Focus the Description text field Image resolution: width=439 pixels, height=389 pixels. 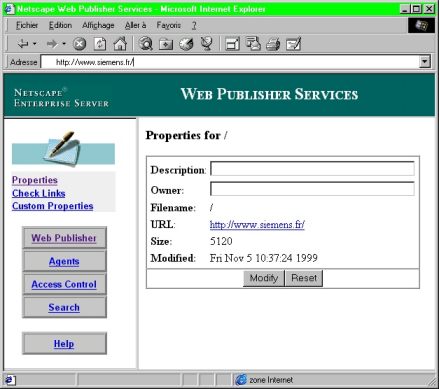312,169
